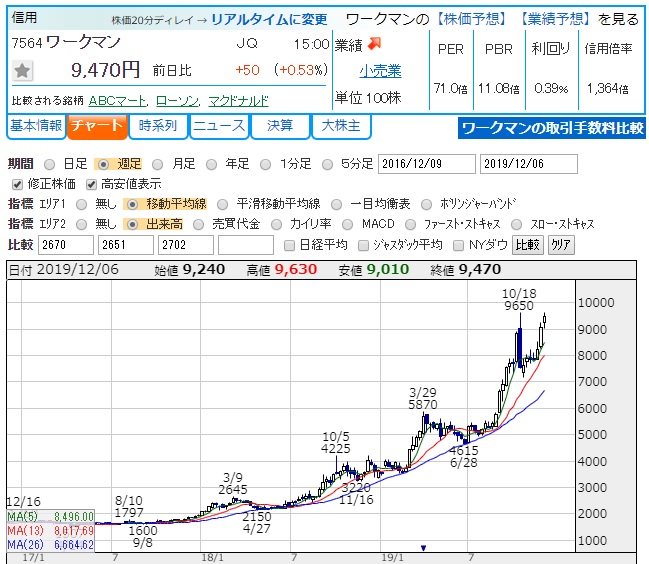649x564 pixels.
Task: Switch to the ニュース tab
Action: pyautogui.click(x=219, y=126)
